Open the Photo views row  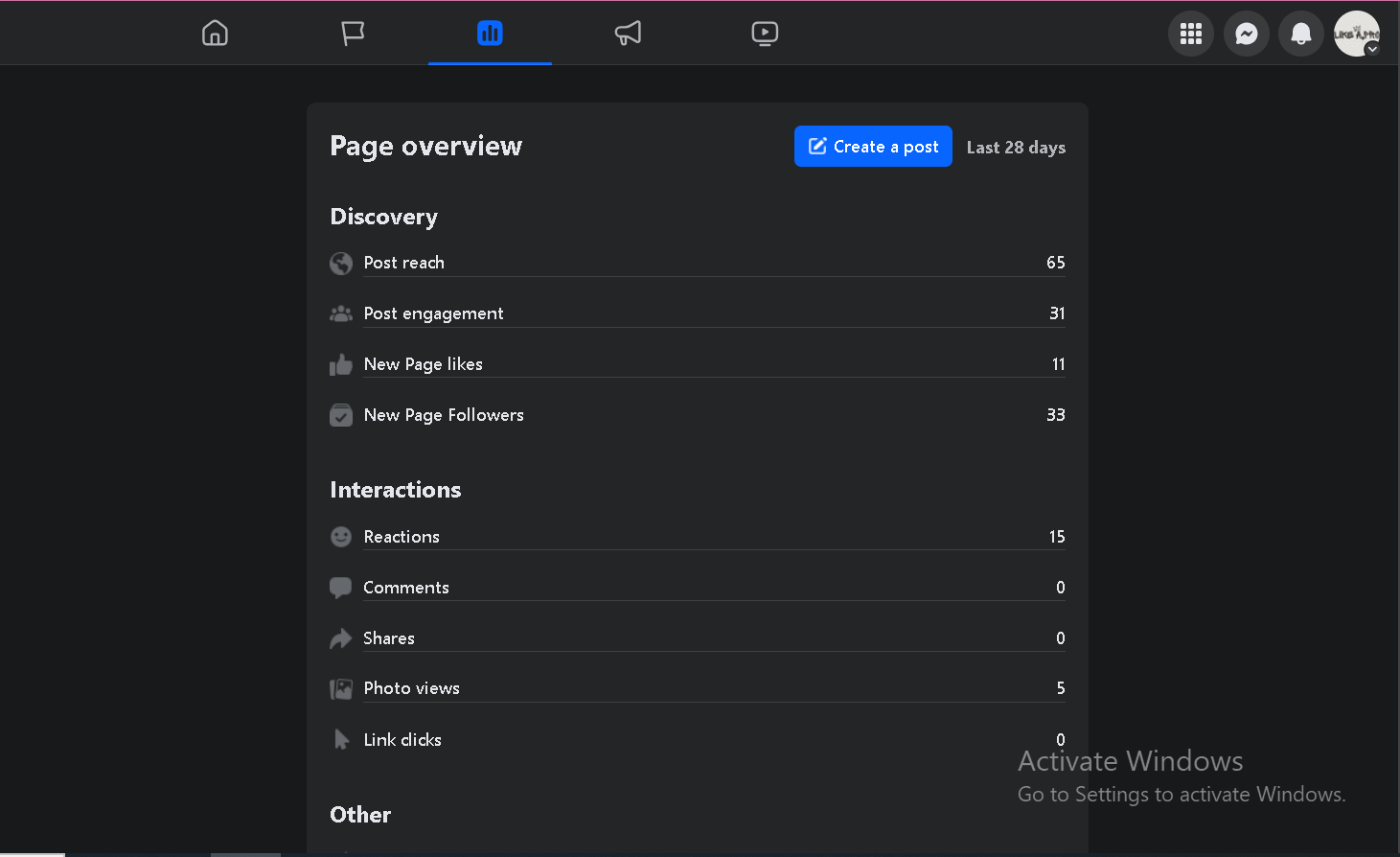click(697, 688)
